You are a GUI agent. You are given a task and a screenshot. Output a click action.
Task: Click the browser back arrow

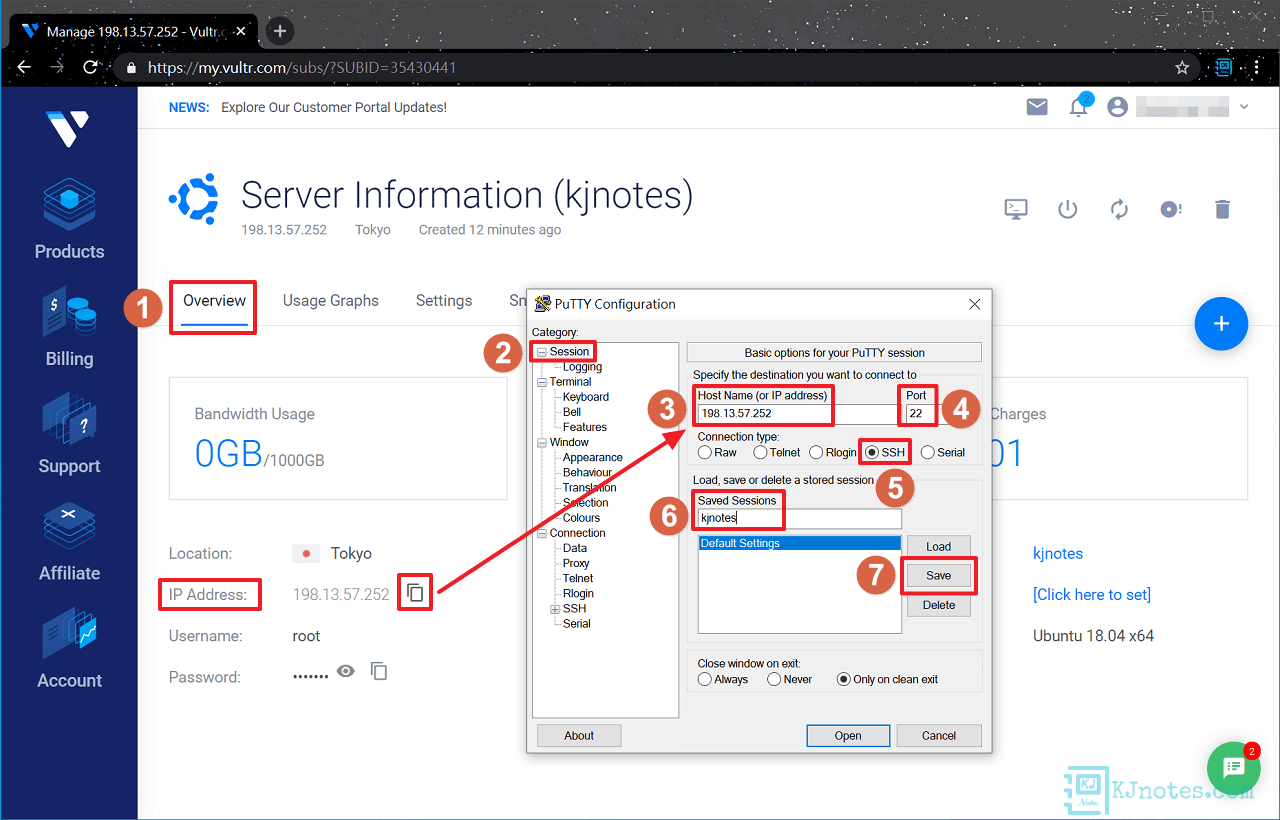(x=24, y=67)
